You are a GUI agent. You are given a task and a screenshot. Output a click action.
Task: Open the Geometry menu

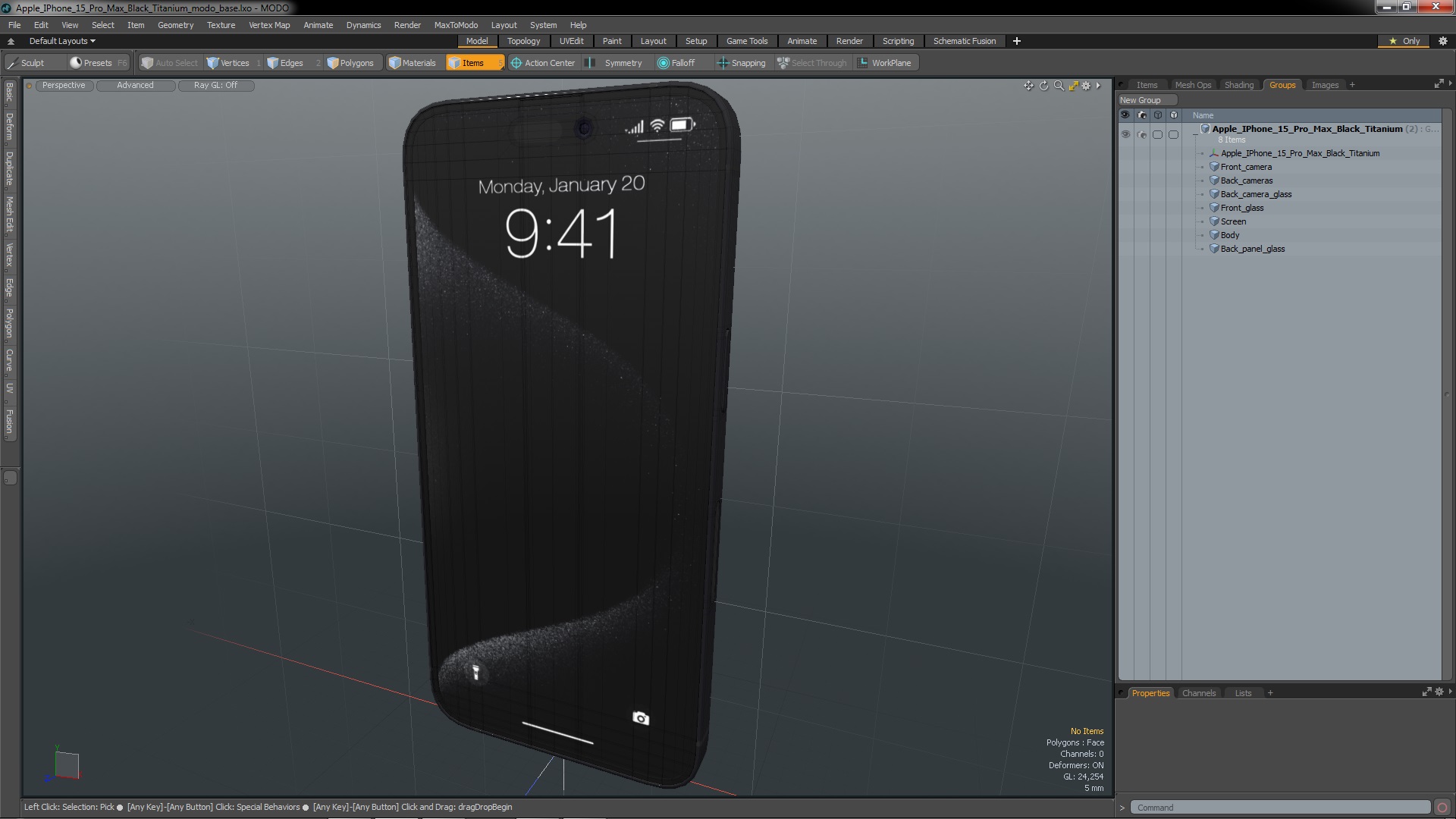[175, 25]
